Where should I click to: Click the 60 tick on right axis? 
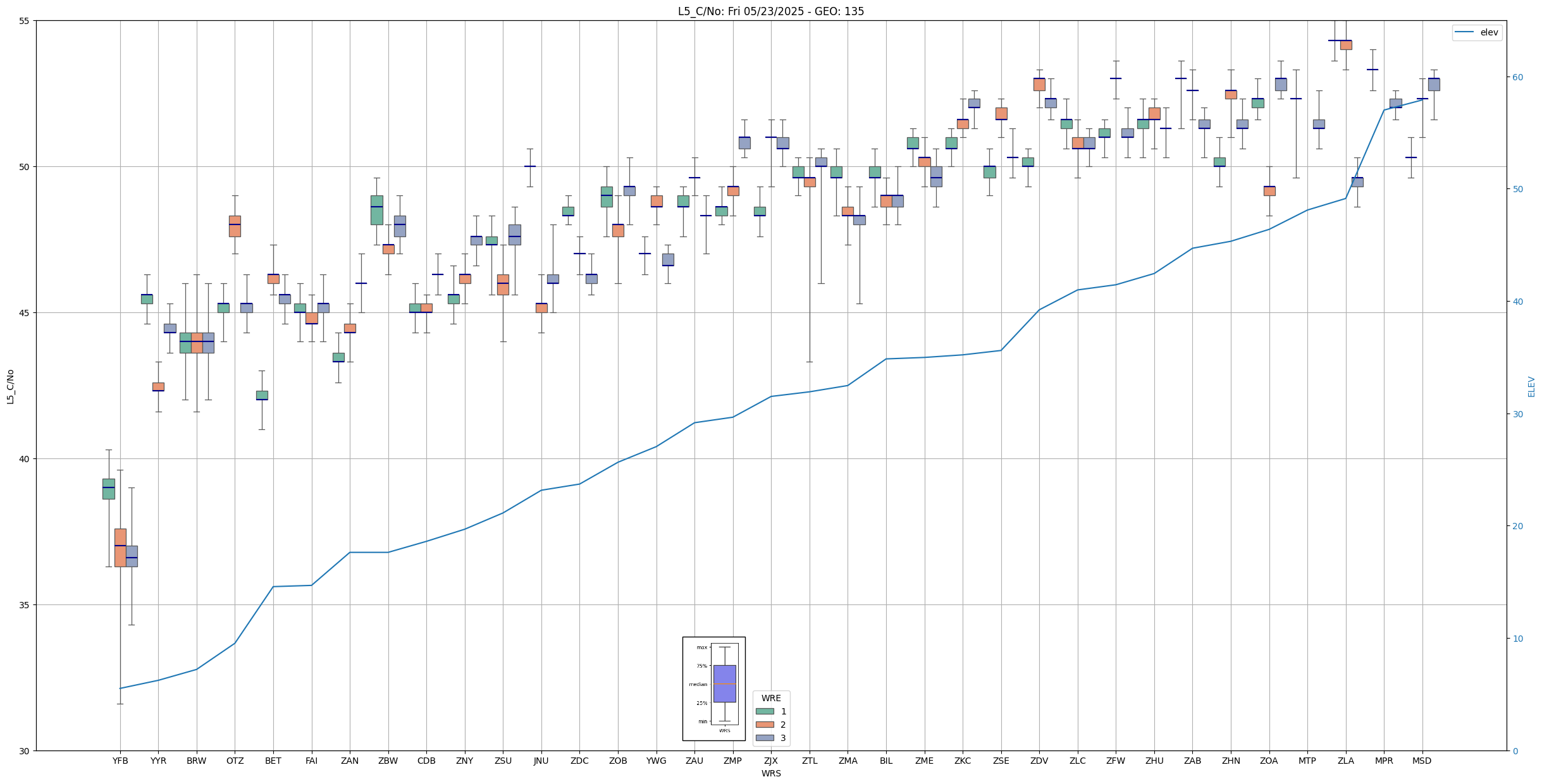pos(1518,77)
